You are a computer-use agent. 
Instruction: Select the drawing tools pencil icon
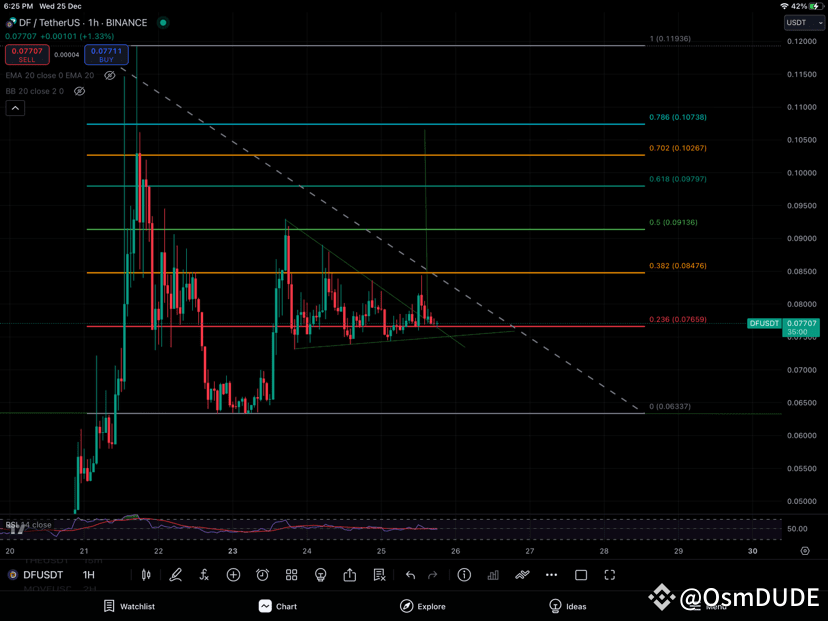pyautogui.click(x=175, y=575)
